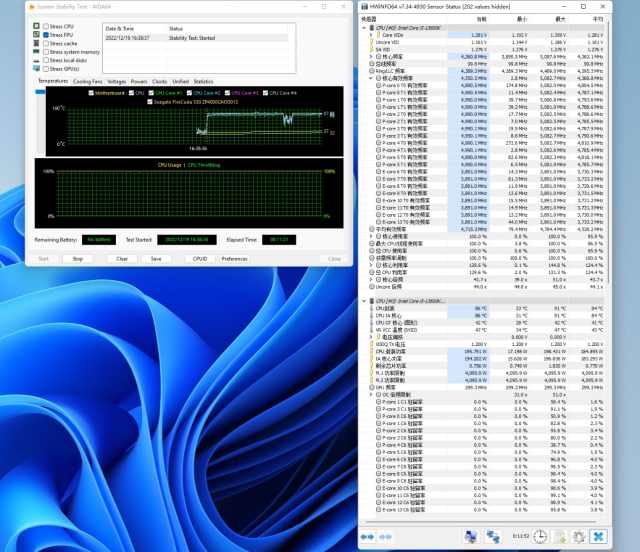Click the Save button
This screenshot has width=640, height=552.
[156, 259]
